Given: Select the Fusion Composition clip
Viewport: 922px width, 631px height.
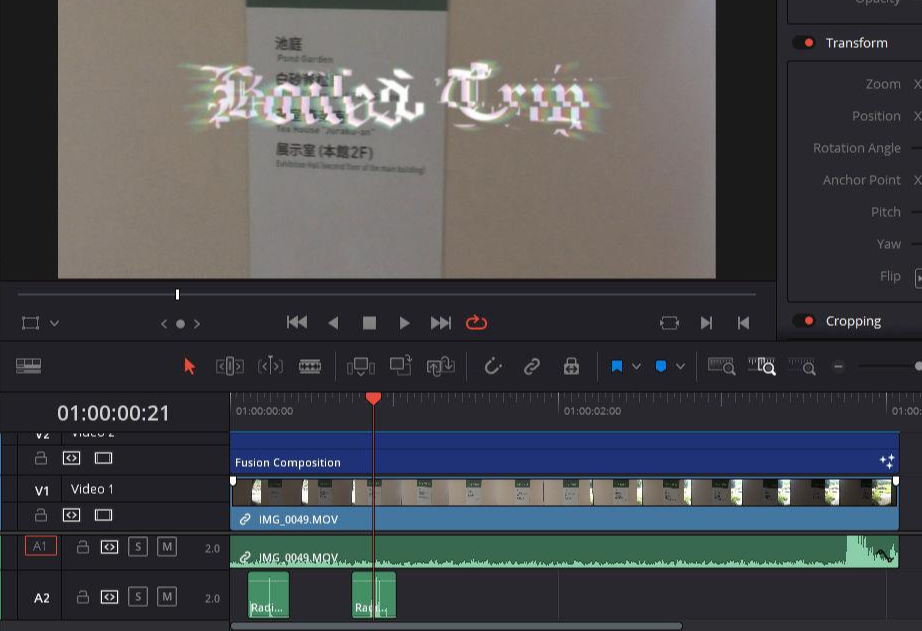Looking at the screenshot, I should pyautogui.click(x=564, y=453).
